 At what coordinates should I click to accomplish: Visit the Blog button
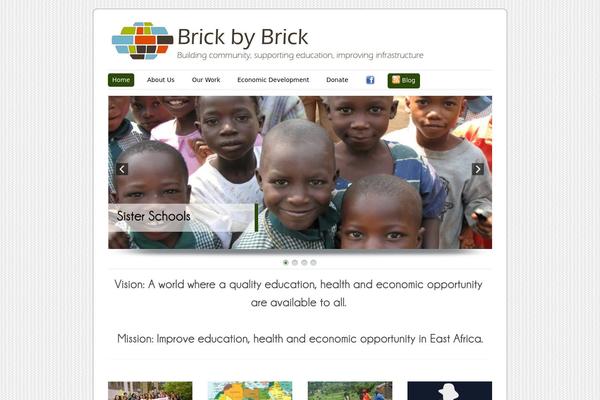[x=404, y=80]
